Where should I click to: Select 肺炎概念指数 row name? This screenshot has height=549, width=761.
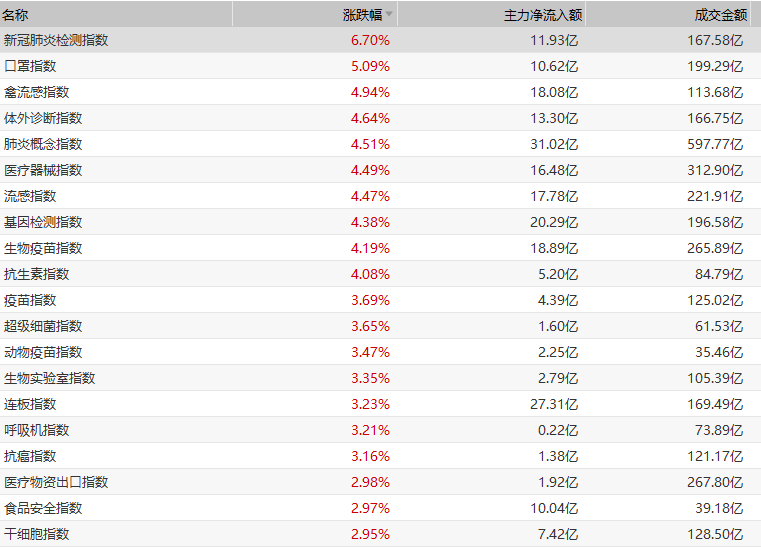(43, 145)
